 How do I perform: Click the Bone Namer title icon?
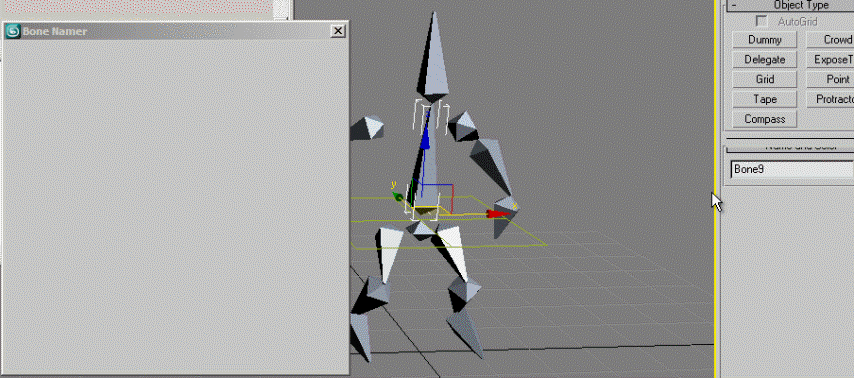click(x=13, y=31)
